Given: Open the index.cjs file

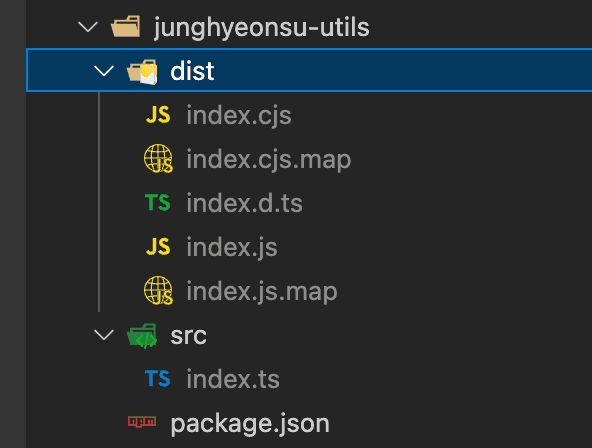Looking at the screenshot, I should click(309, 115).
